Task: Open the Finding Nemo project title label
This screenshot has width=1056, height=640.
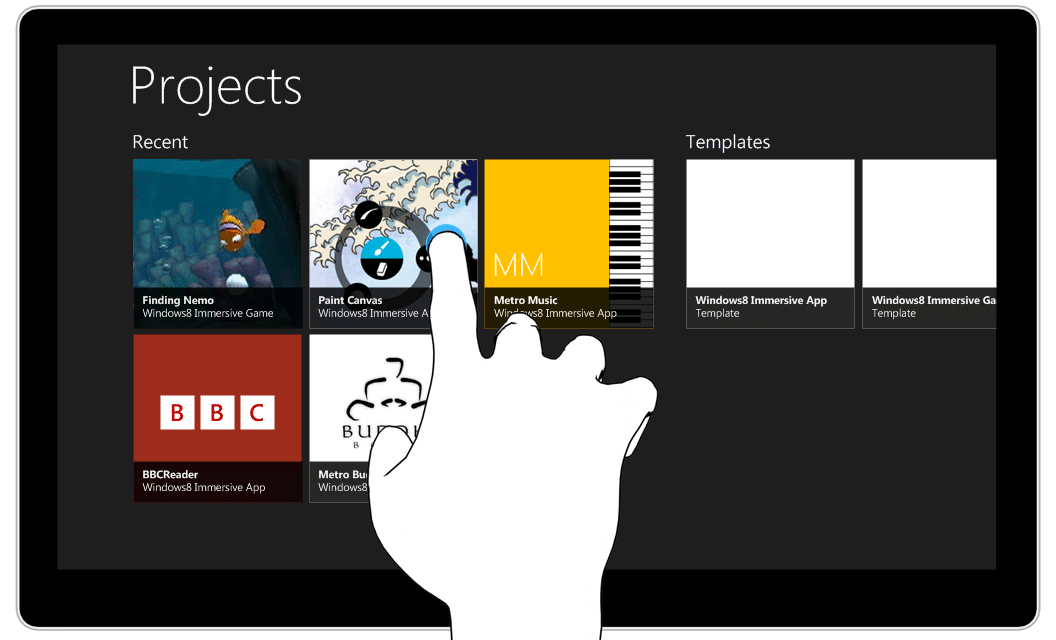Action: click(178, 300)
